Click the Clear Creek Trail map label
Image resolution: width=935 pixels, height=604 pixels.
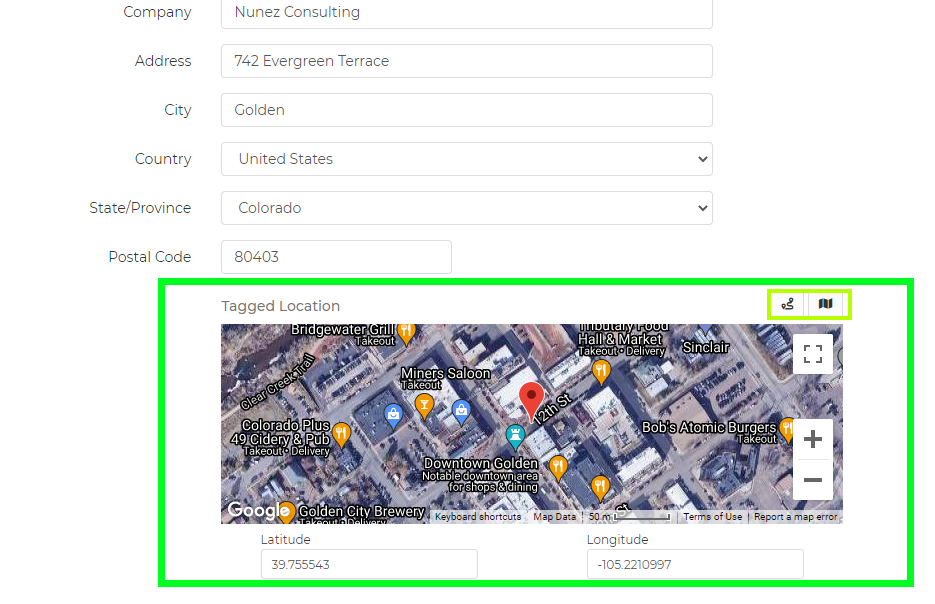click(277, 382)
